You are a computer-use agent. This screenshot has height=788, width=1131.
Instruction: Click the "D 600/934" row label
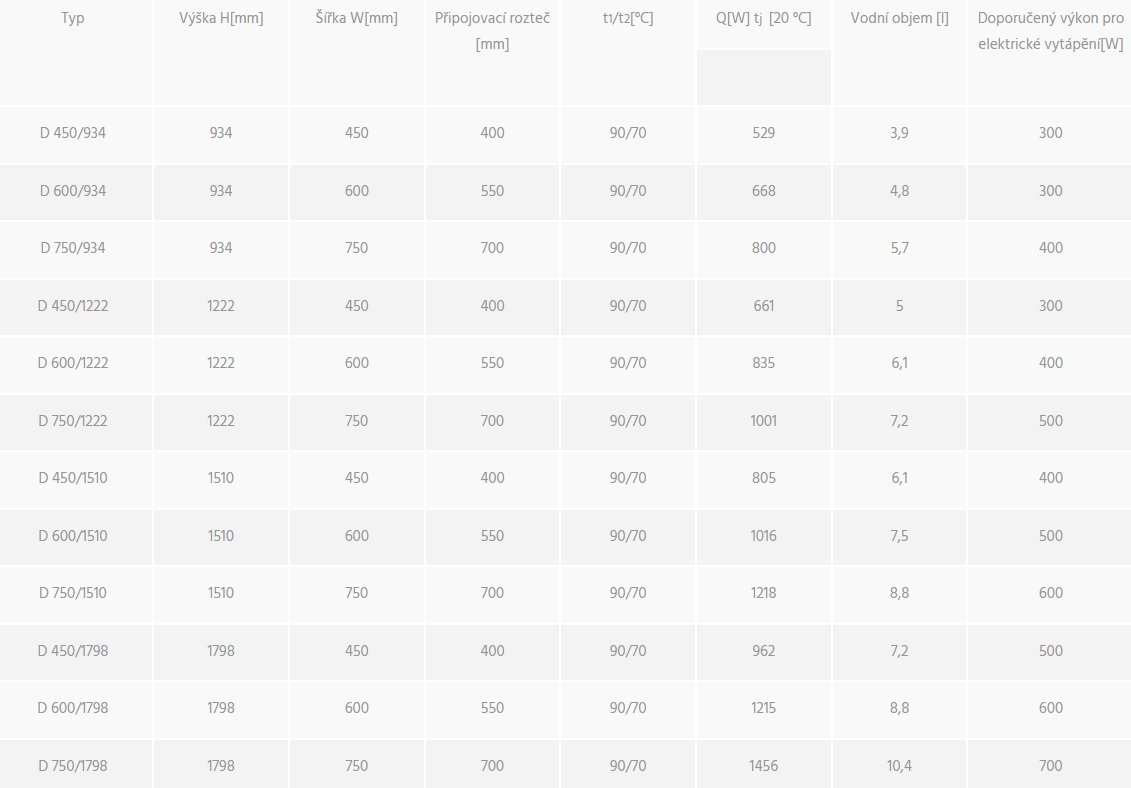pos(73,191)
